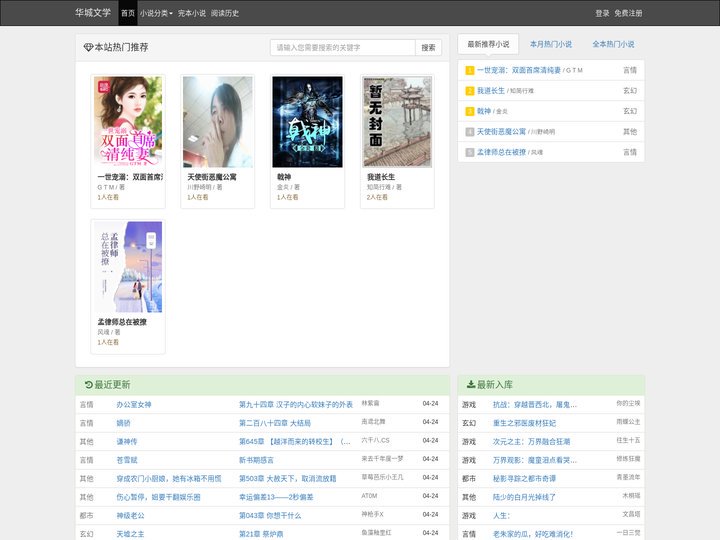Open the 戟神 book cover
Viewport: 720px width, 540px height.
click(308, 122)
